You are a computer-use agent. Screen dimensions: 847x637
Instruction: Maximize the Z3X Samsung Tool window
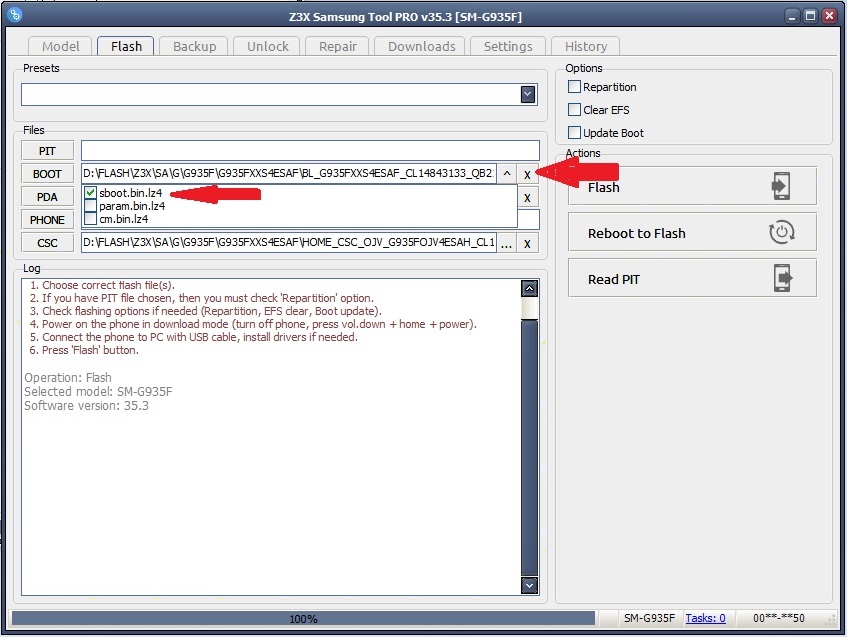(x=811, y=16)
